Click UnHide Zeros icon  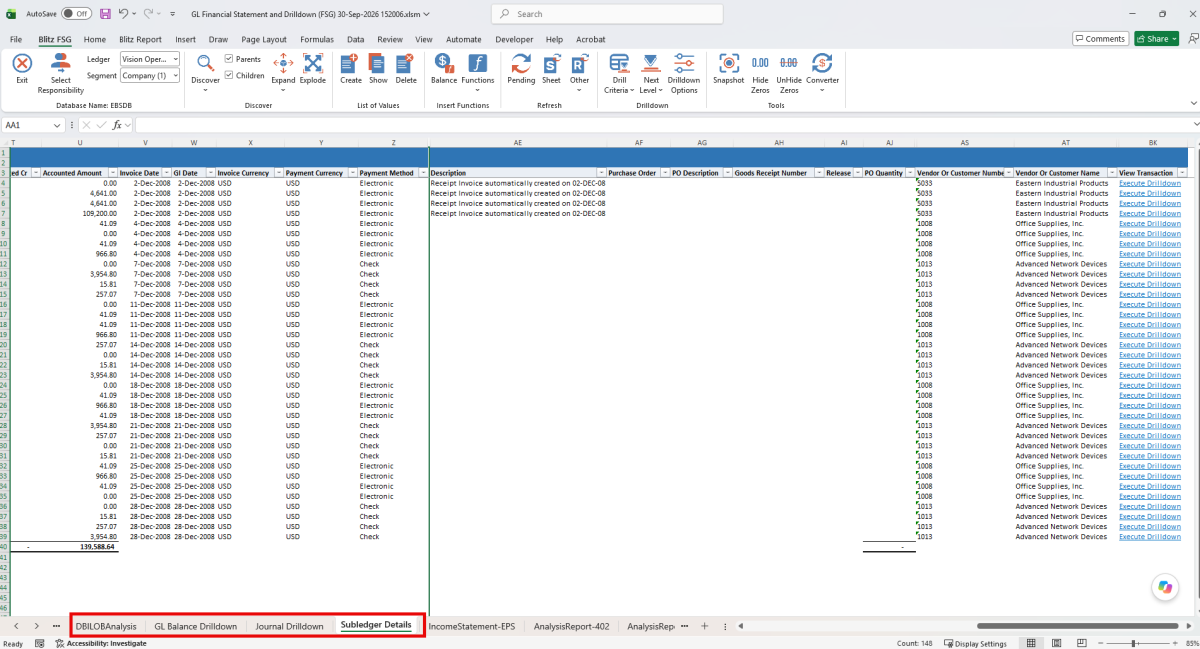pos(789,63)
